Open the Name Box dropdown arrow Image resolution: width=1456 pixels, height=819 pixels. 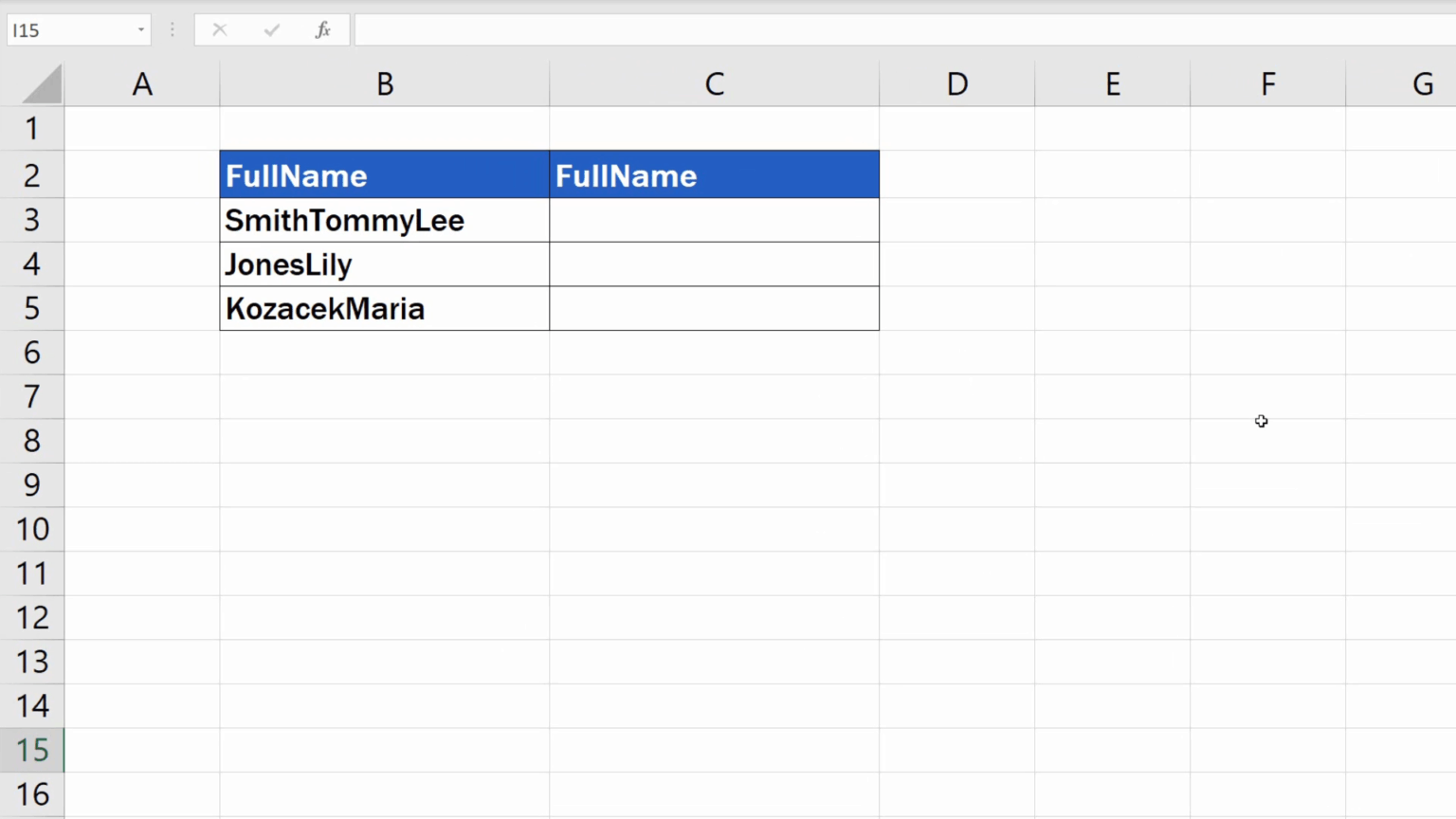[139, 29]
